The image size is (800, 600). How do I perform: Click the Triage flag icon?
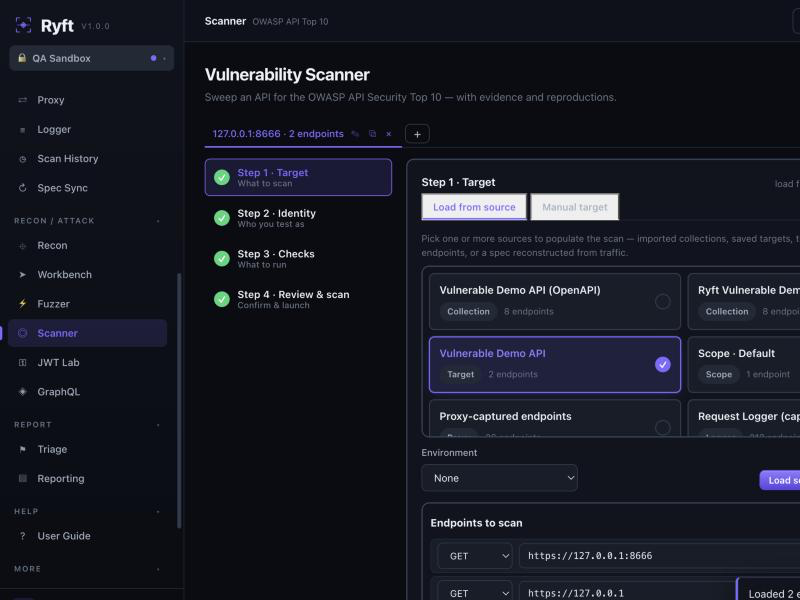click(x=22, y=449)
